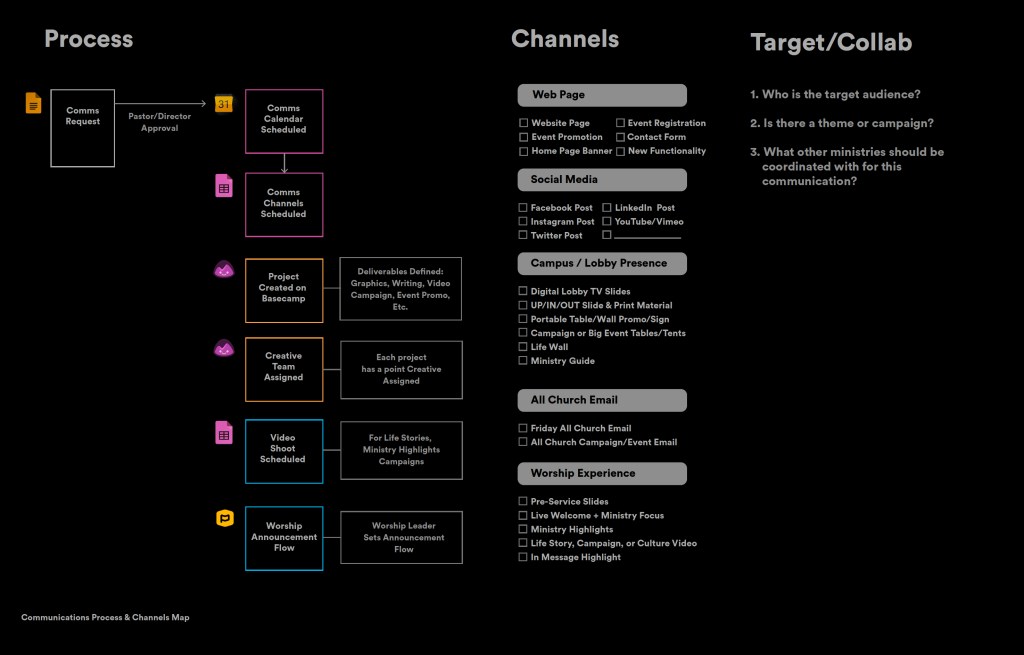
Task: Tick the Event Registration checkbox
Action: [x=620, y=123]
